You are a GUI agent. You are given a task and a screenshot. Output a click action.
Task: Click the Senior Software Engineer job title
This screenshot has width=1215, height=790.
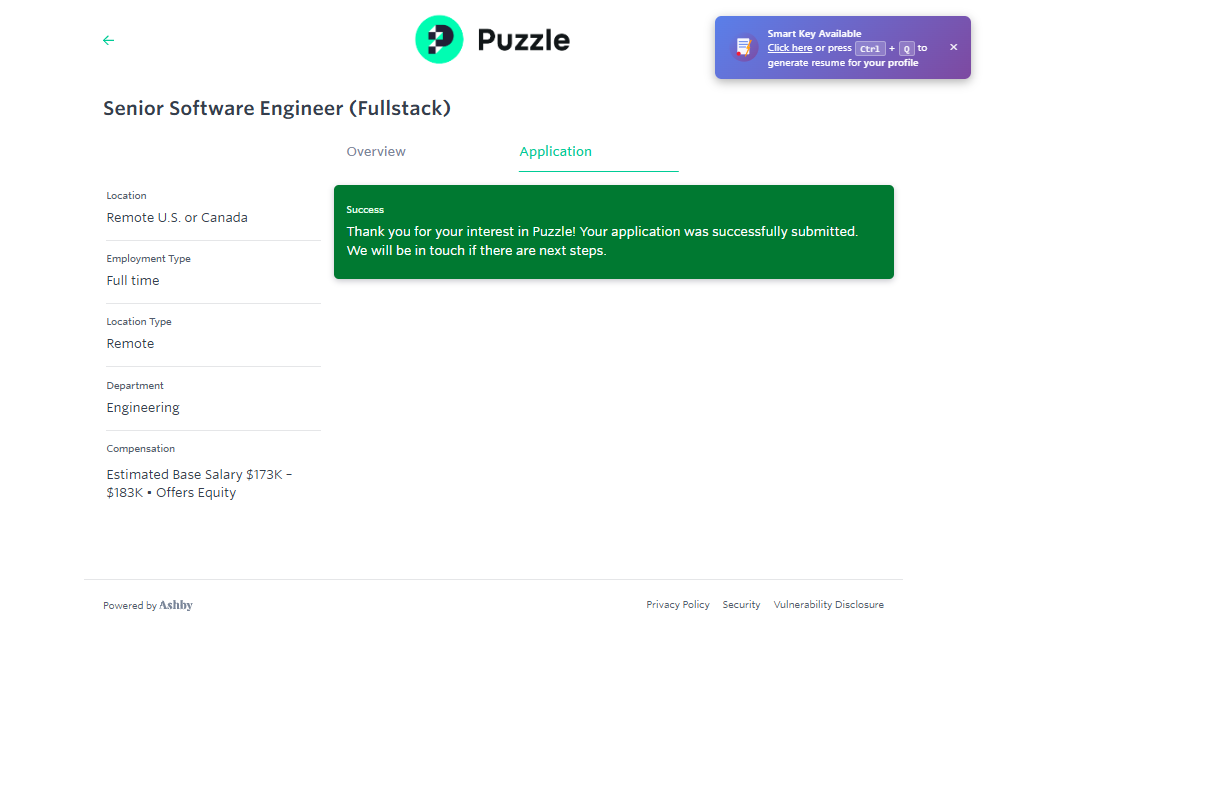[277, 108]
